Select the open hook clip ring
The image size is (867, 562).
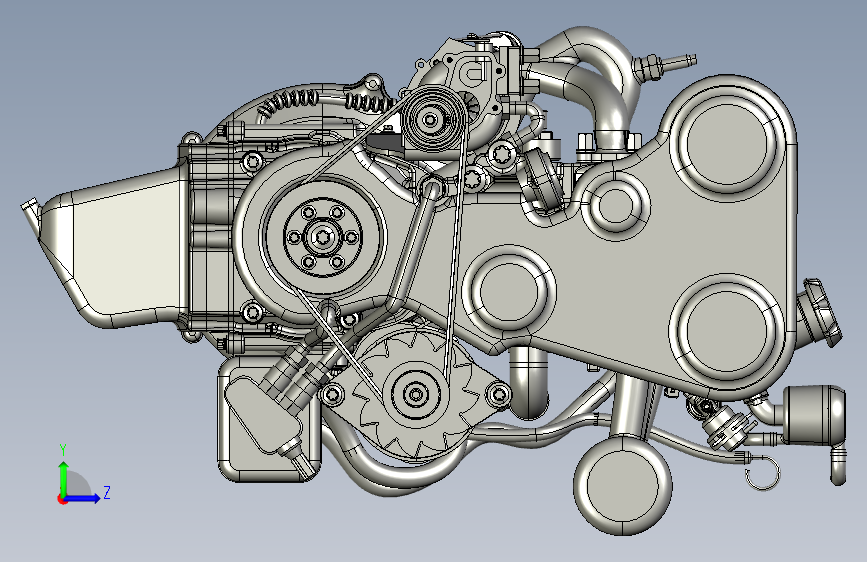click(x=762, y=472)
